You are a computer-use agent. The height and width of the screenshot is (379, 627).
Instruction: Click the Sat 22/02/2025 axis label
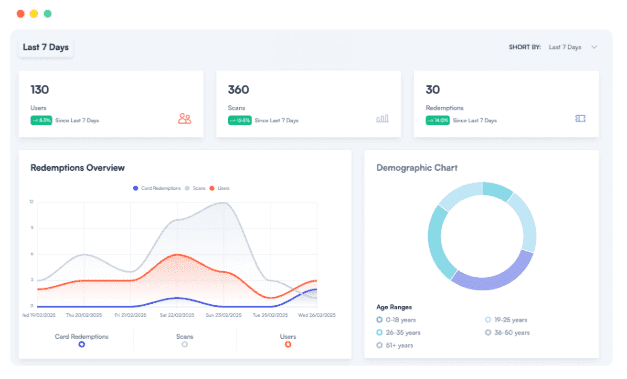(x=177, y=315)
